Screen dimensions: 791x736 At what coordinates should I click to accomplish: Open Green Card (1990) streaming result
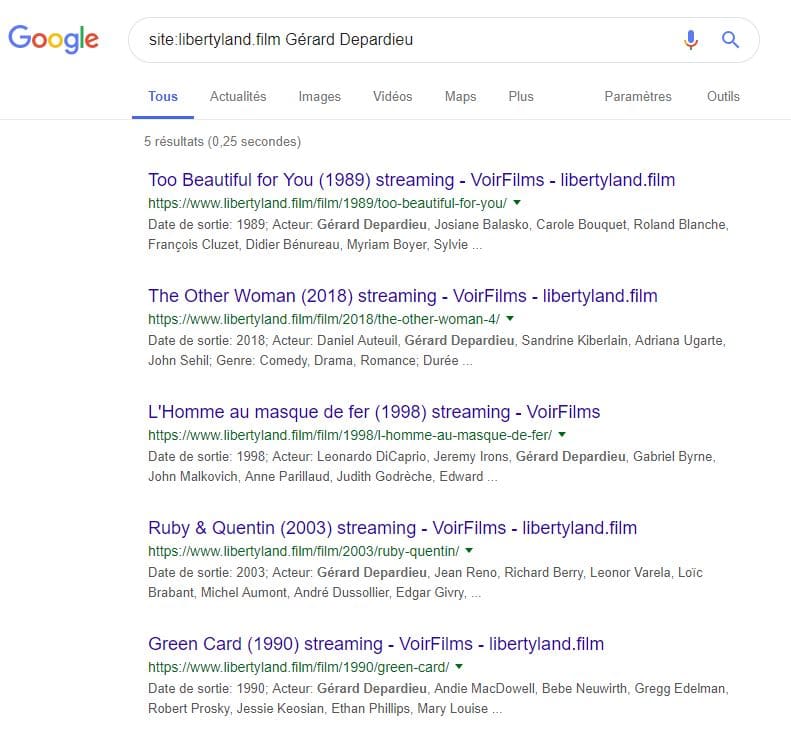point(376,644)
